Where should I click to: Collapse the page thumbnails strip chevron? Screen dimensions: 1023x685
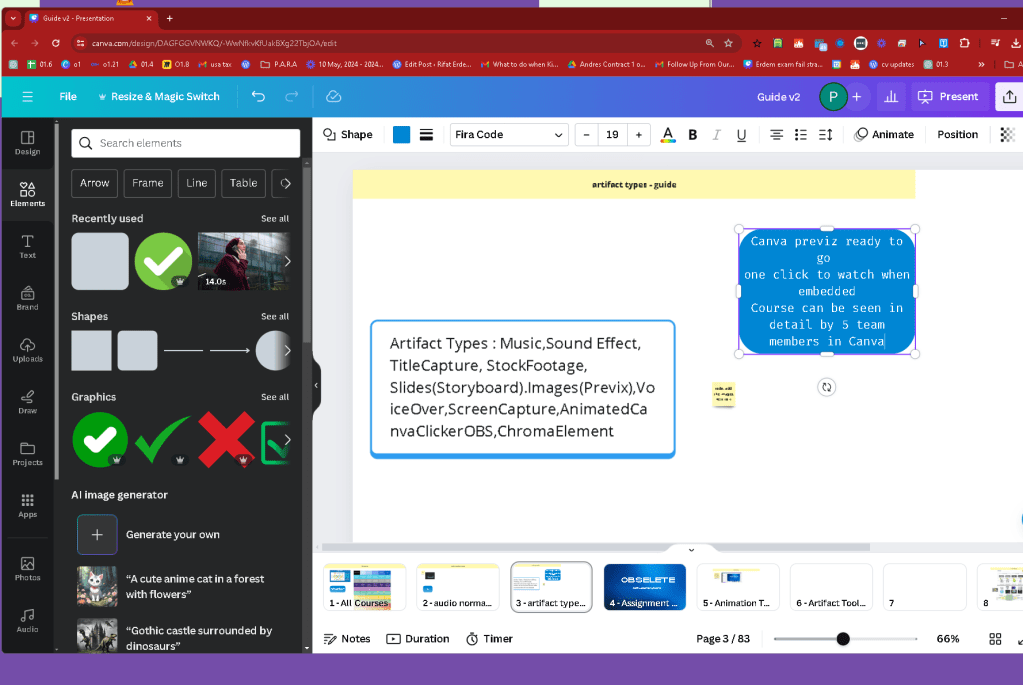tap(692, 549)
